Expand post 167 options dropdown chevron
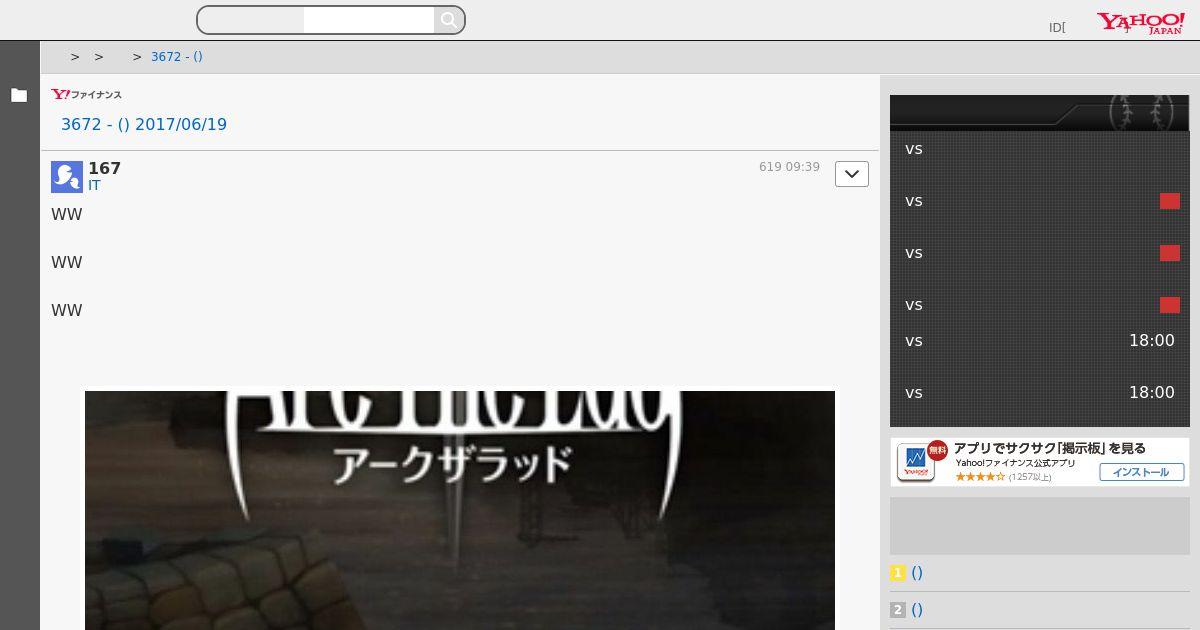Image resolution: width=1200 pixels, height=630 pixels. click(852, 174)
